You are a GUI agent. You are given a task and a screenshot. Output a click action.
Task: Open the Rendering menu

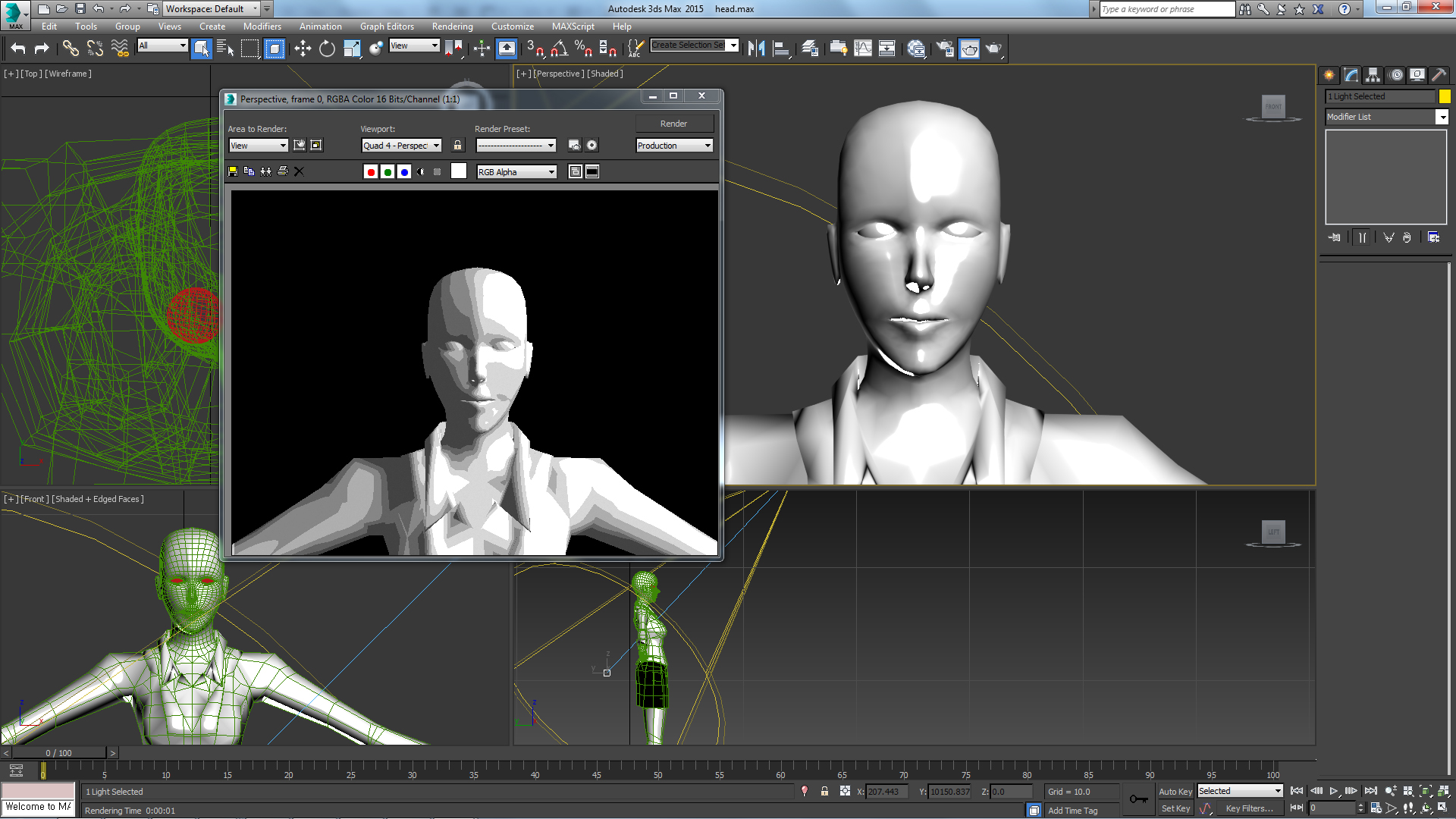(x=452, y=26)
